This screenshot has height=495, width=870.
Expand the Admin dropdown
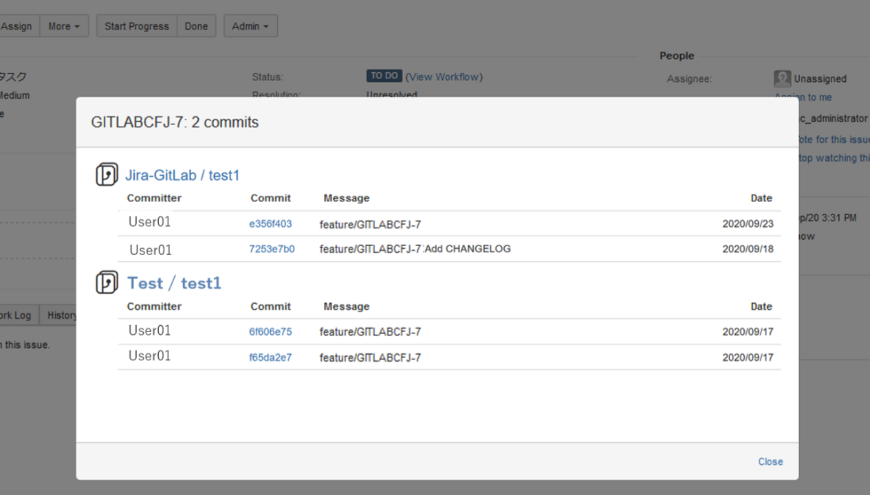click(x=250, y=26)
